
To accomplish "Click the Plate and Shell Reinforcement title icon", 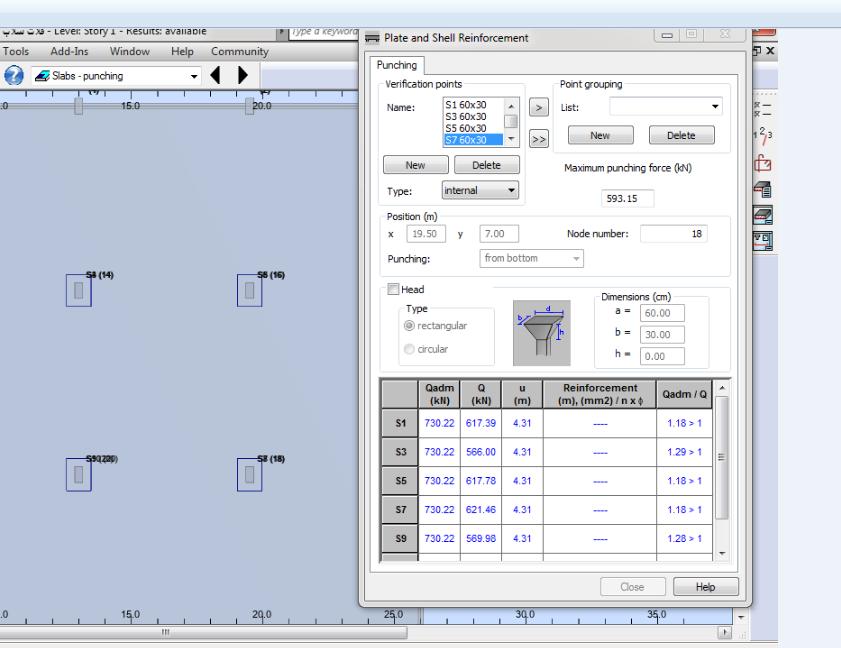I will click(372, 38).
